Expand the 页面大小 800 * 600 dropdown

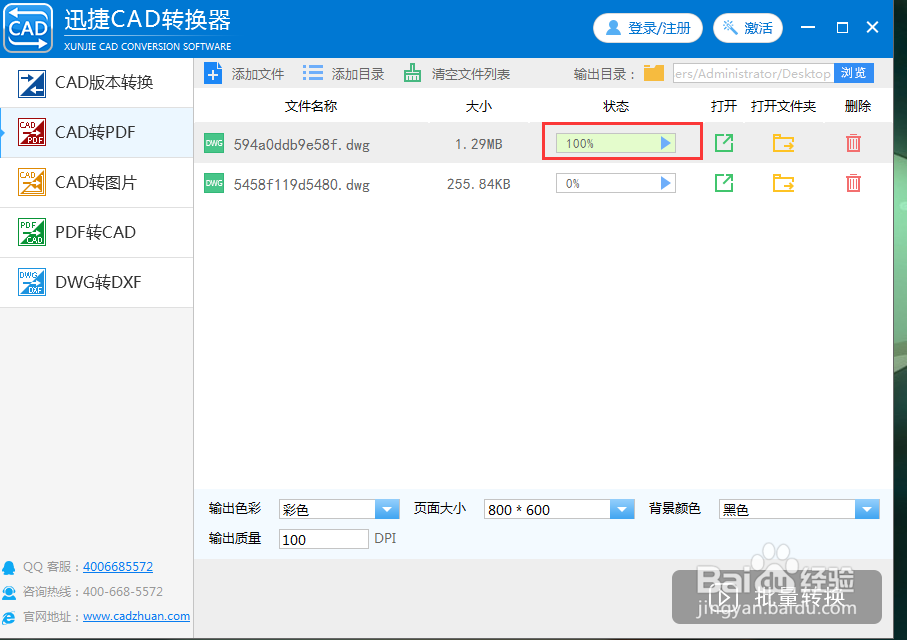[622, 509]
